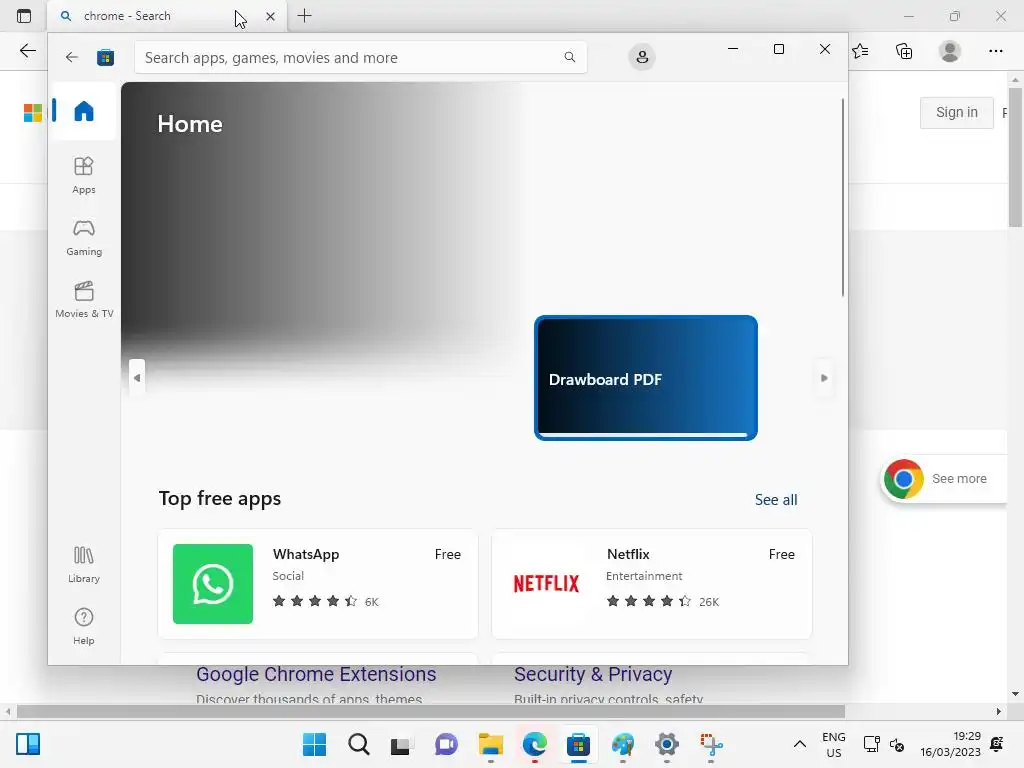Click the Store back arrow
The width and height of the screenshot is (1024, 768).
[x=72, y=57]
